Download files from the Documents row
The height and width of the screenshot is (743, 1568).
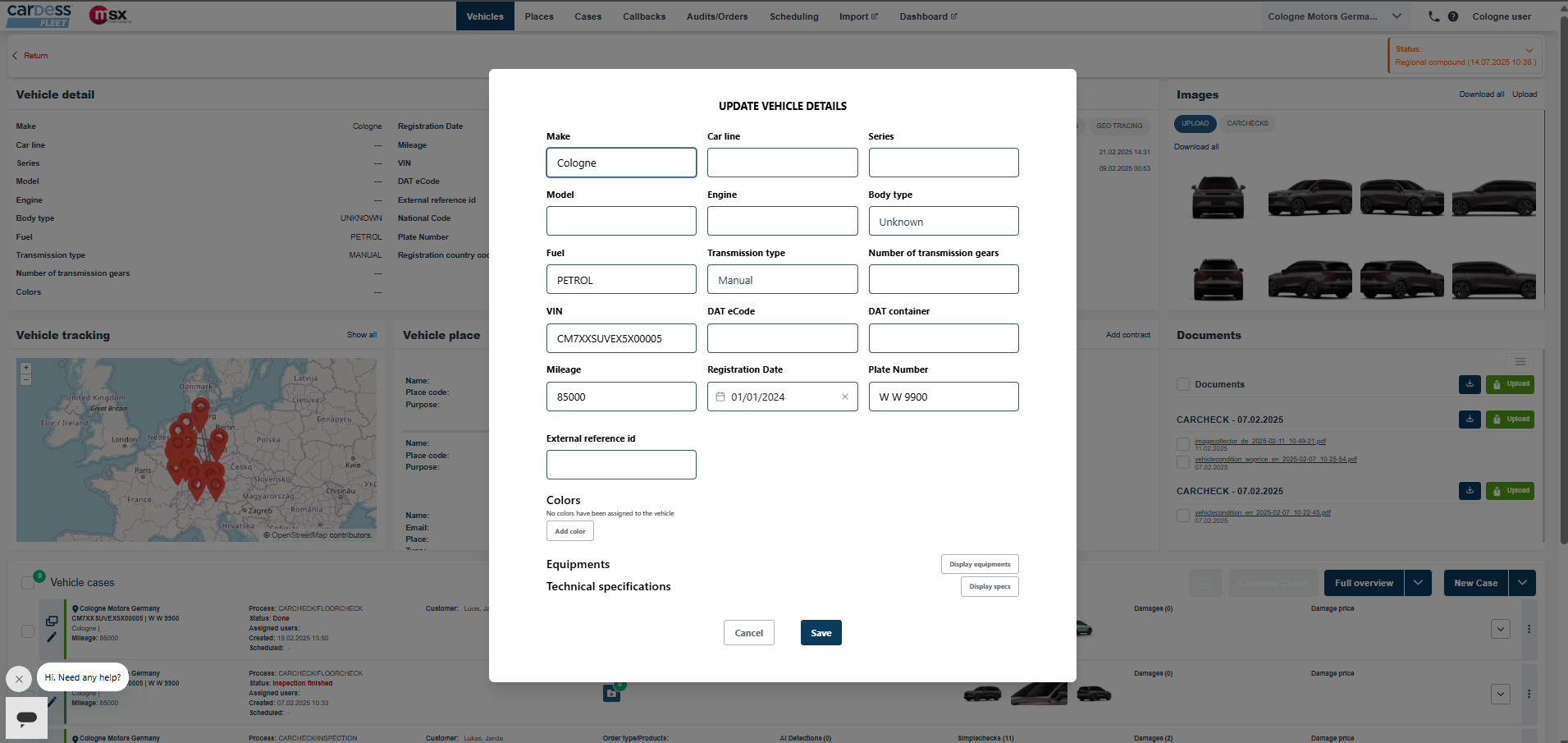1470,384
